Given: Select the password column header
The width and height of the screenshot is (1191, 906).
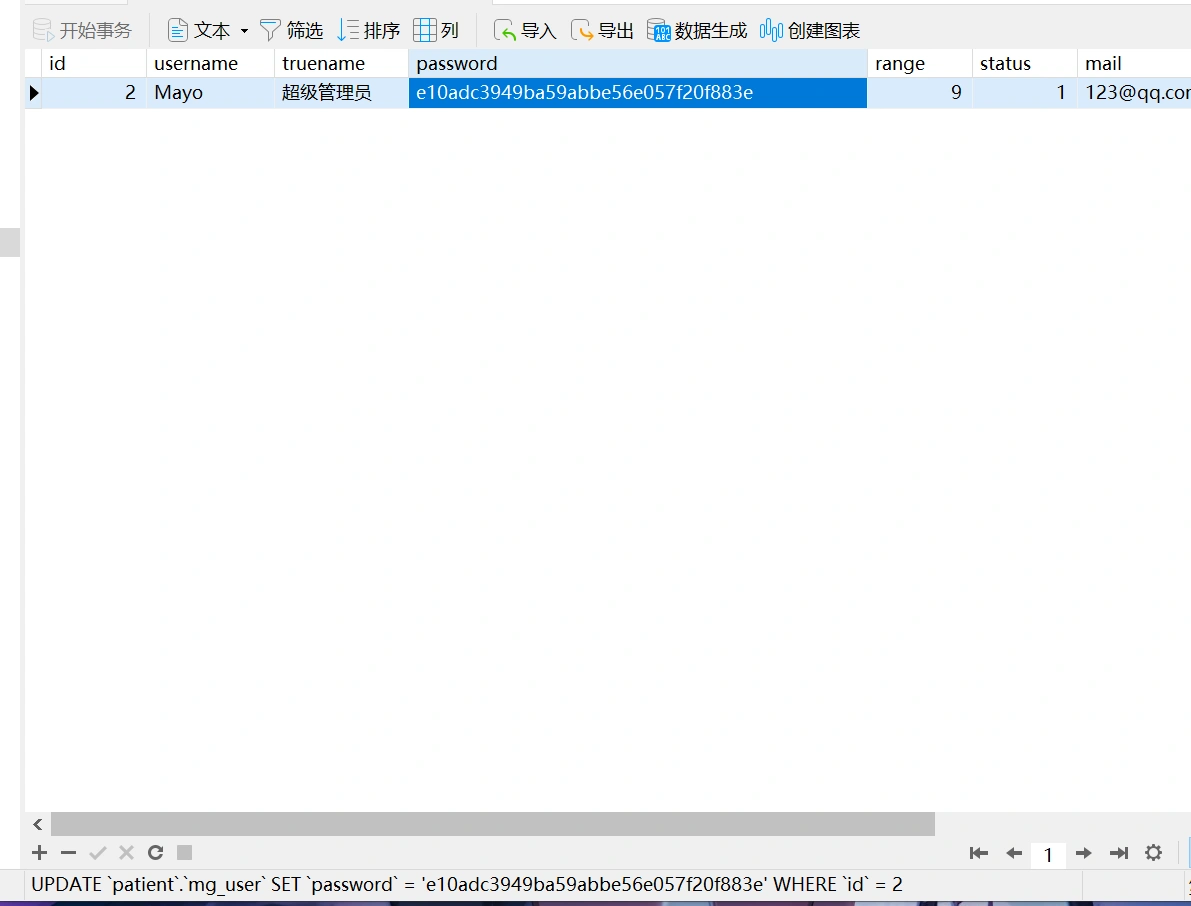Looking at the screenshot, I should click(637, 64).
